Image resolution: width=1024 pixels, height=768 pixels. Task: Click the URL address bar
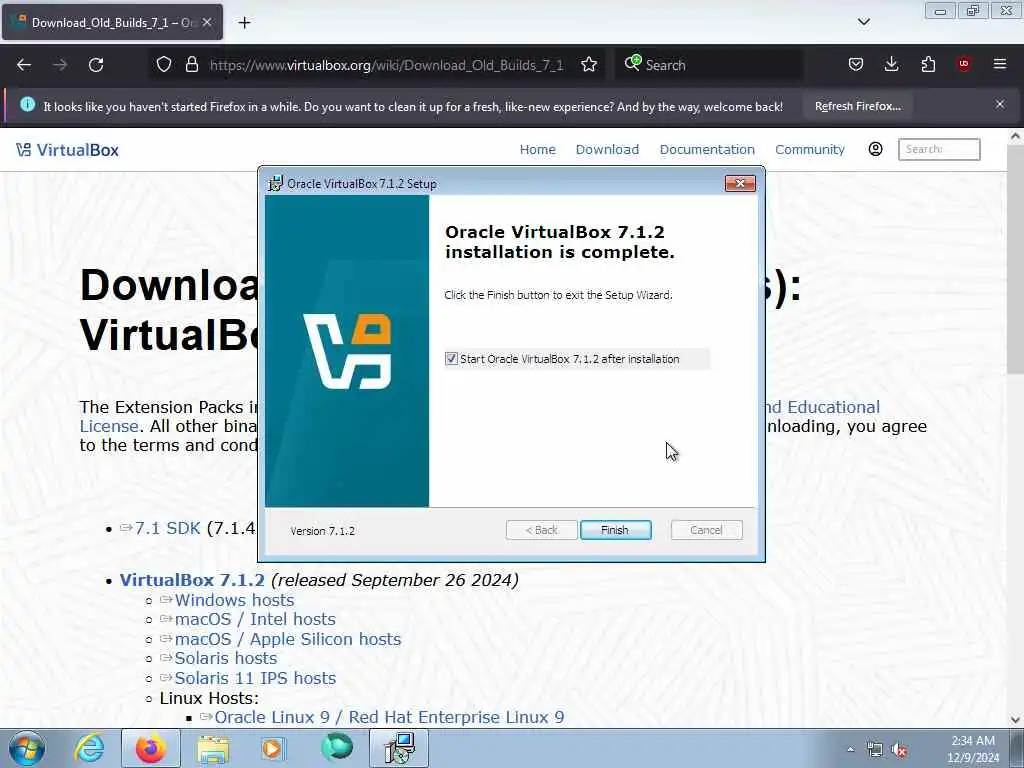[386, 65]
